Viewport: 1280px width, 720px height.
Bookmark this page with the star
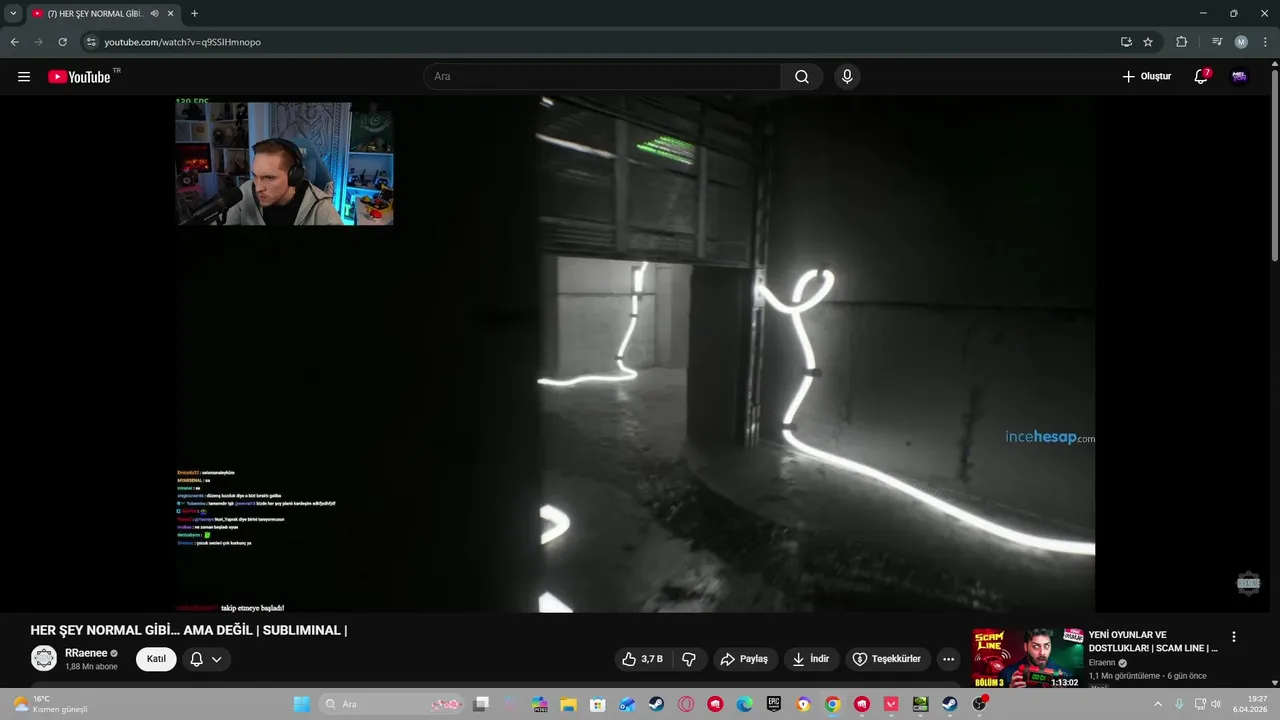(1148, 42)
